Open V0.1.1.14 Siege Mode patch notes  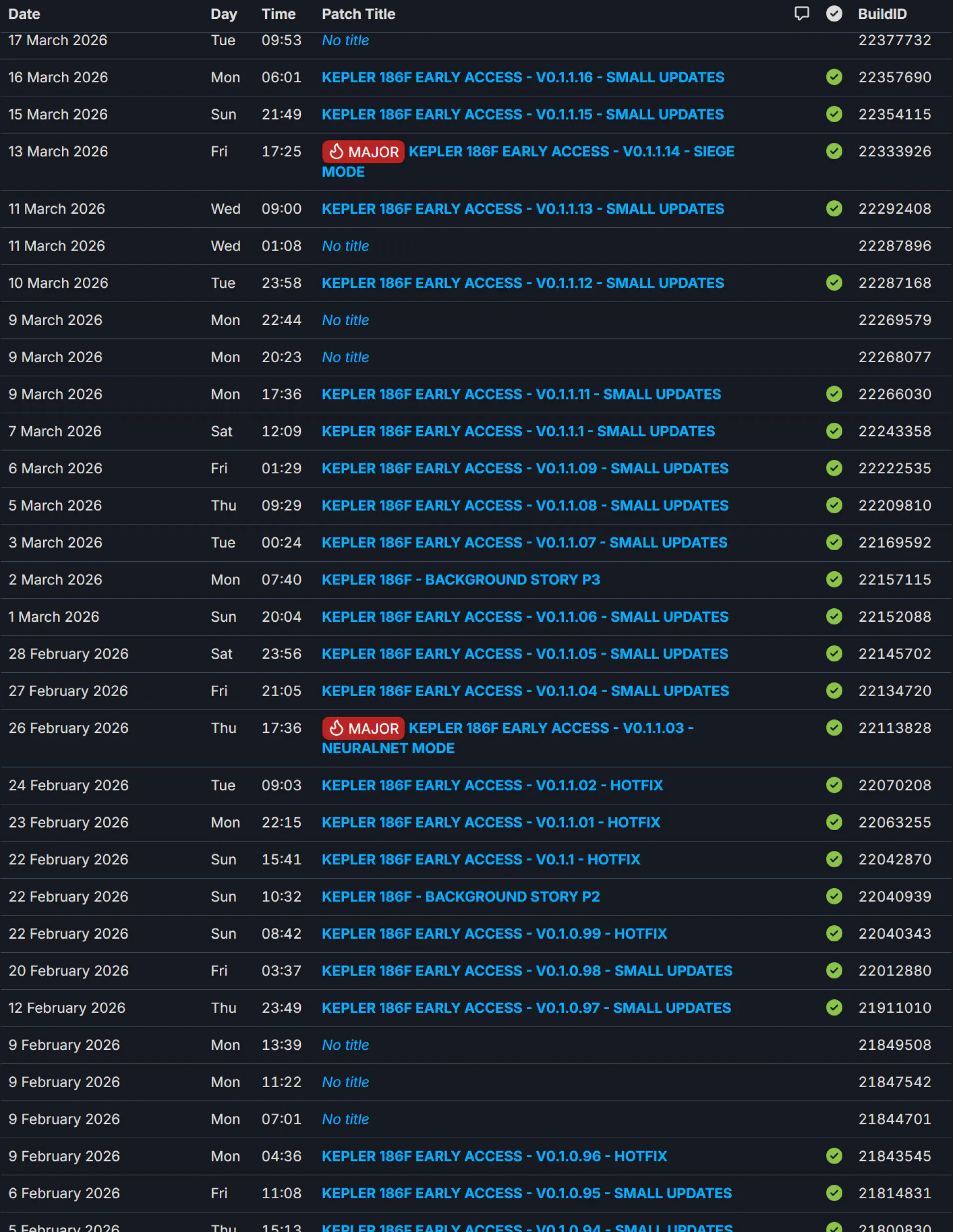pyautogui.click(x=571, y=152)
